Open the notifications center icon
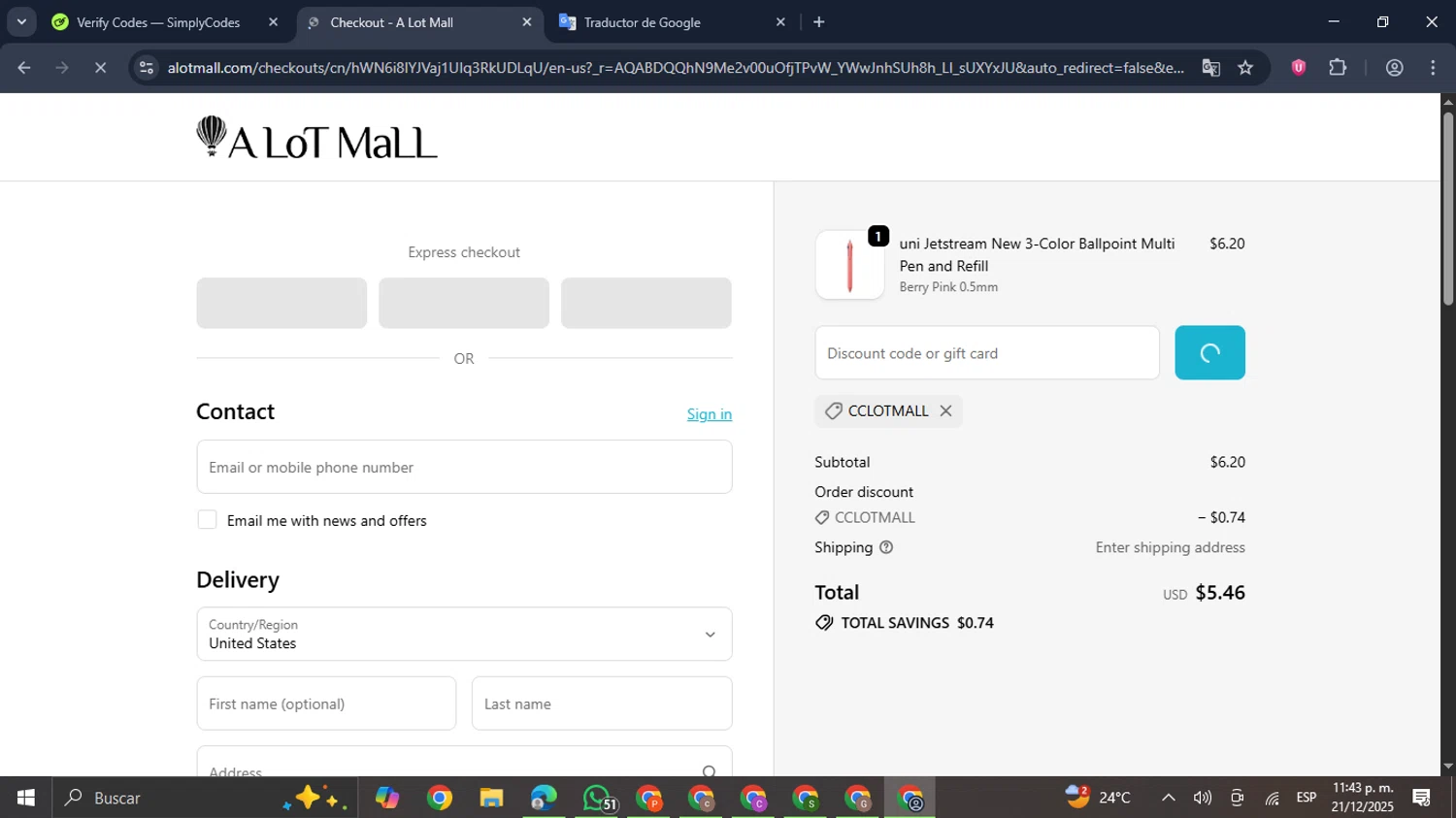 tap(1422, 798)
